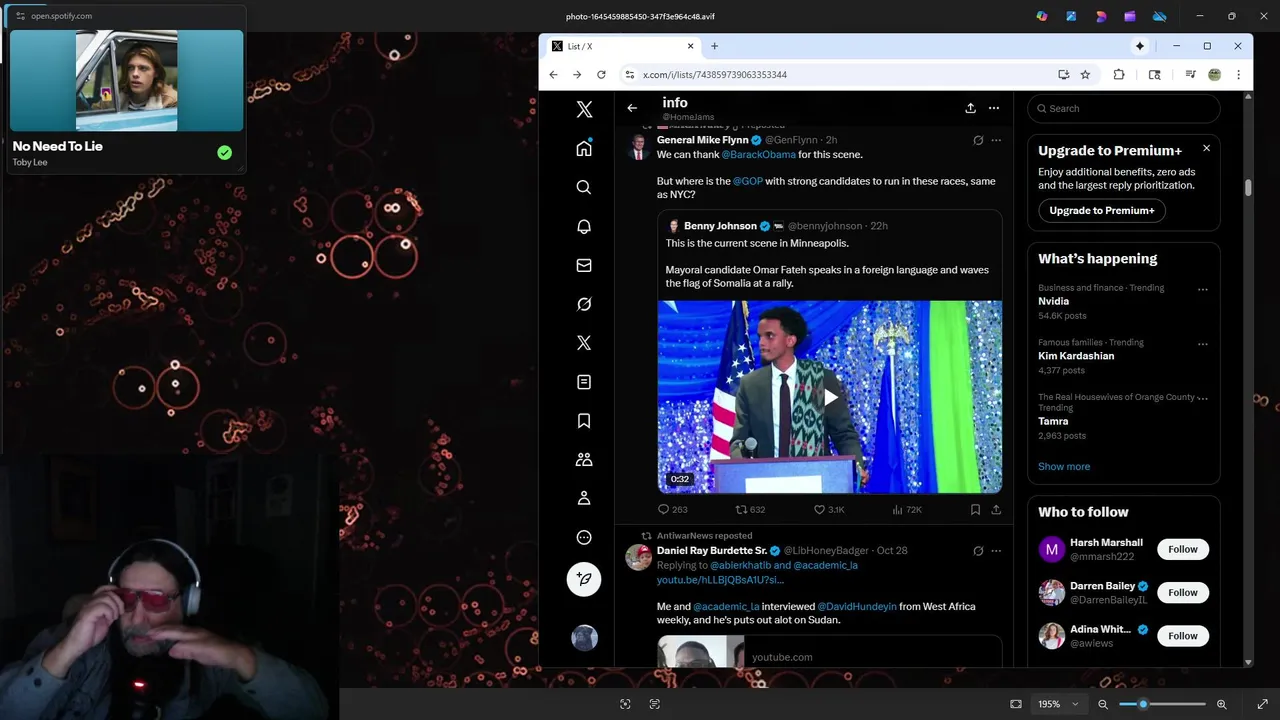Click the Gemini sparkle in Chrome title bar
The width and height of the screenshot is (1280, 720).
click(x=1139, y=46)
